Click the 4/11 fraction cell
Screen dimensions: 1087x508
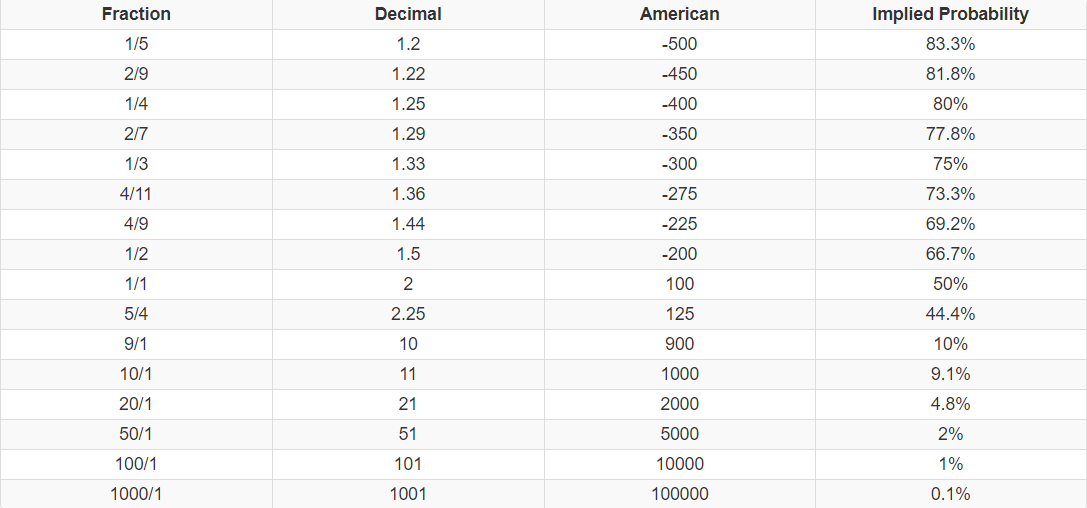[136, 194]
